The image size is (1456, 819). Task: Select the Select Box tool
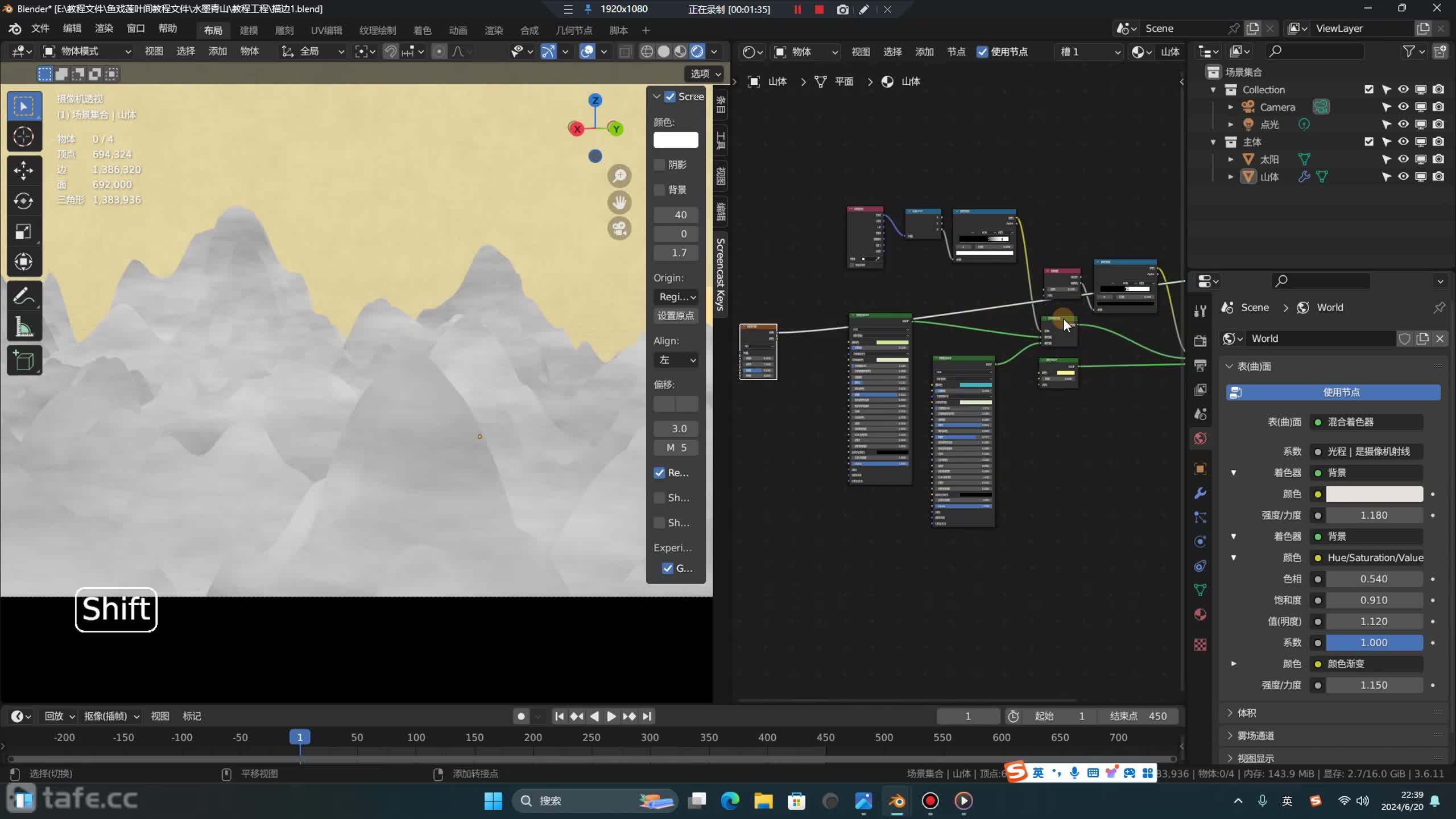(24, 106)
